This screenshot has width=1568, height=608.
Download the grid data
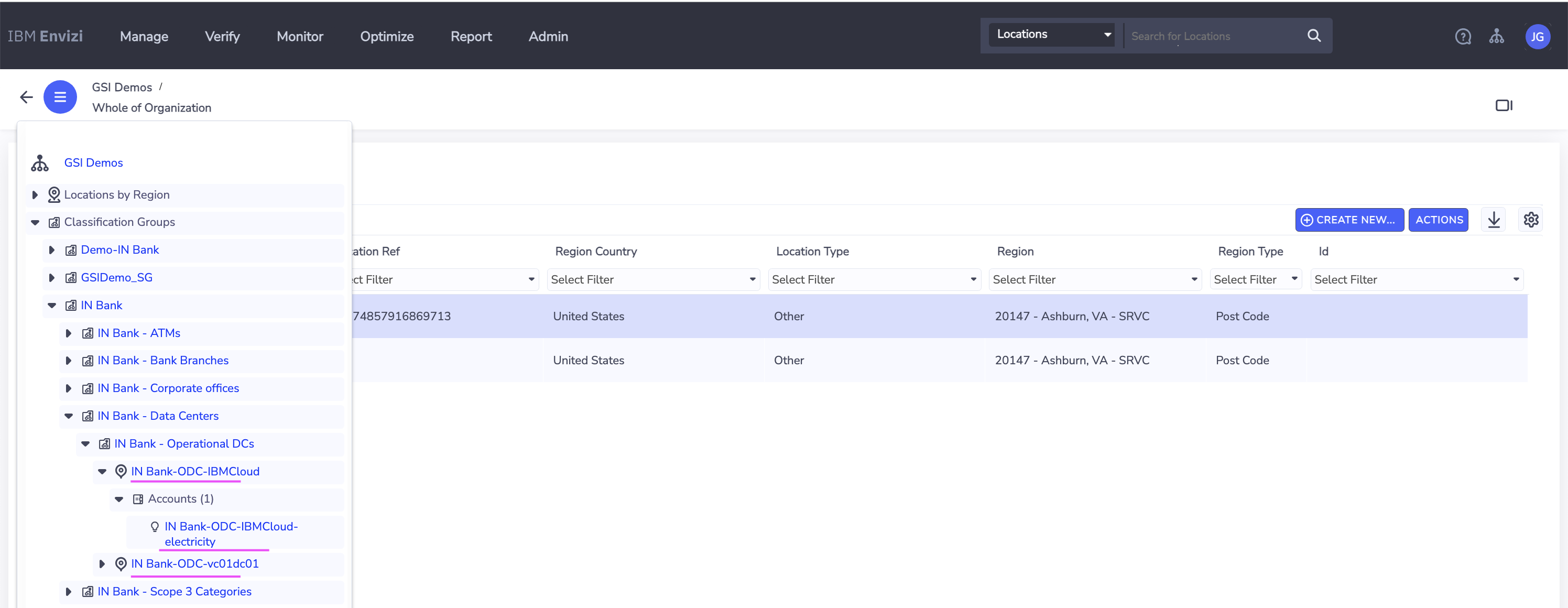point(1493,220)
